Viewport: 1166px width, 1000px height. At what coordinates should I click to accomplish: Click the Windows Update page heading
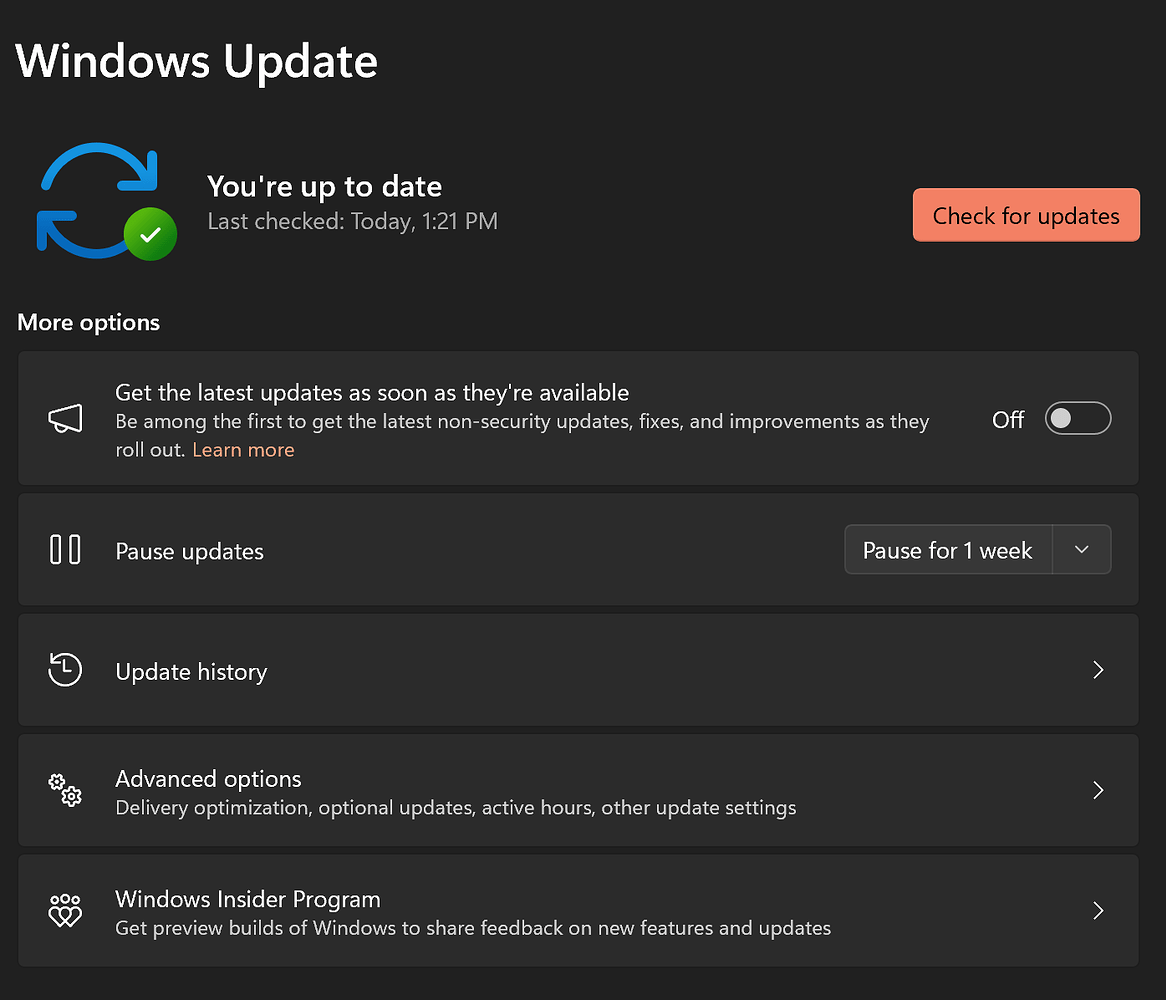197,61
